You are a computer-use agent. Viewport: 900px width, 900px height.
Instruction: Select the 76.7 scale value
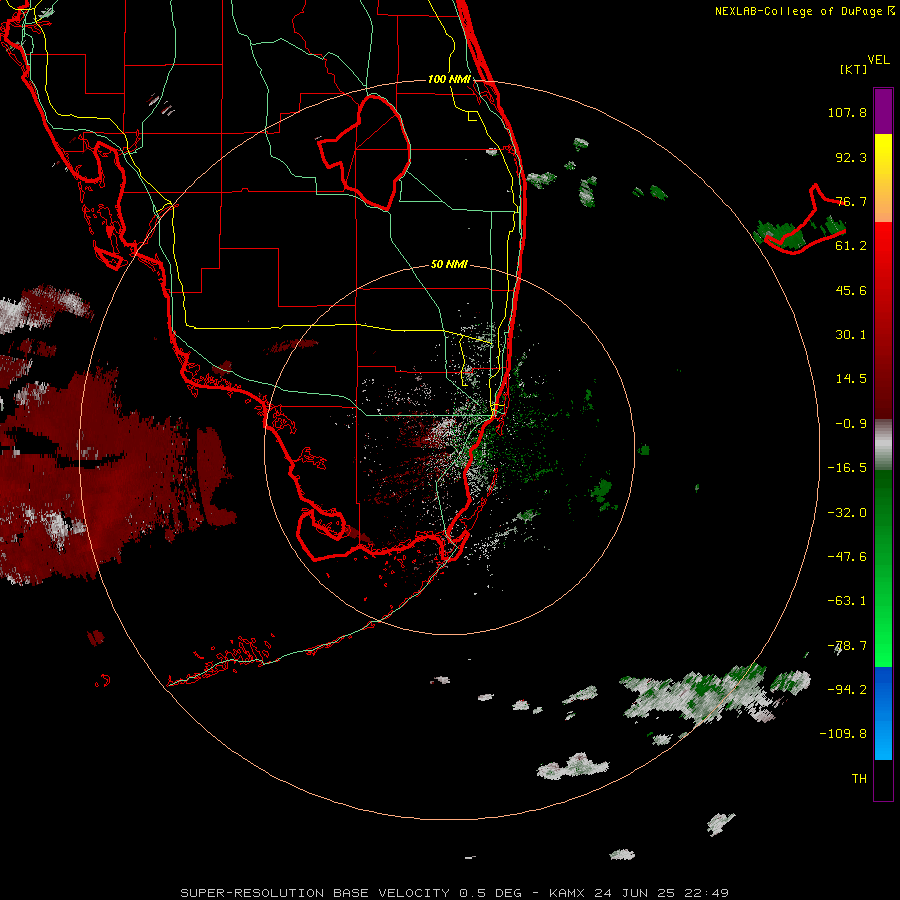(851, 201)
